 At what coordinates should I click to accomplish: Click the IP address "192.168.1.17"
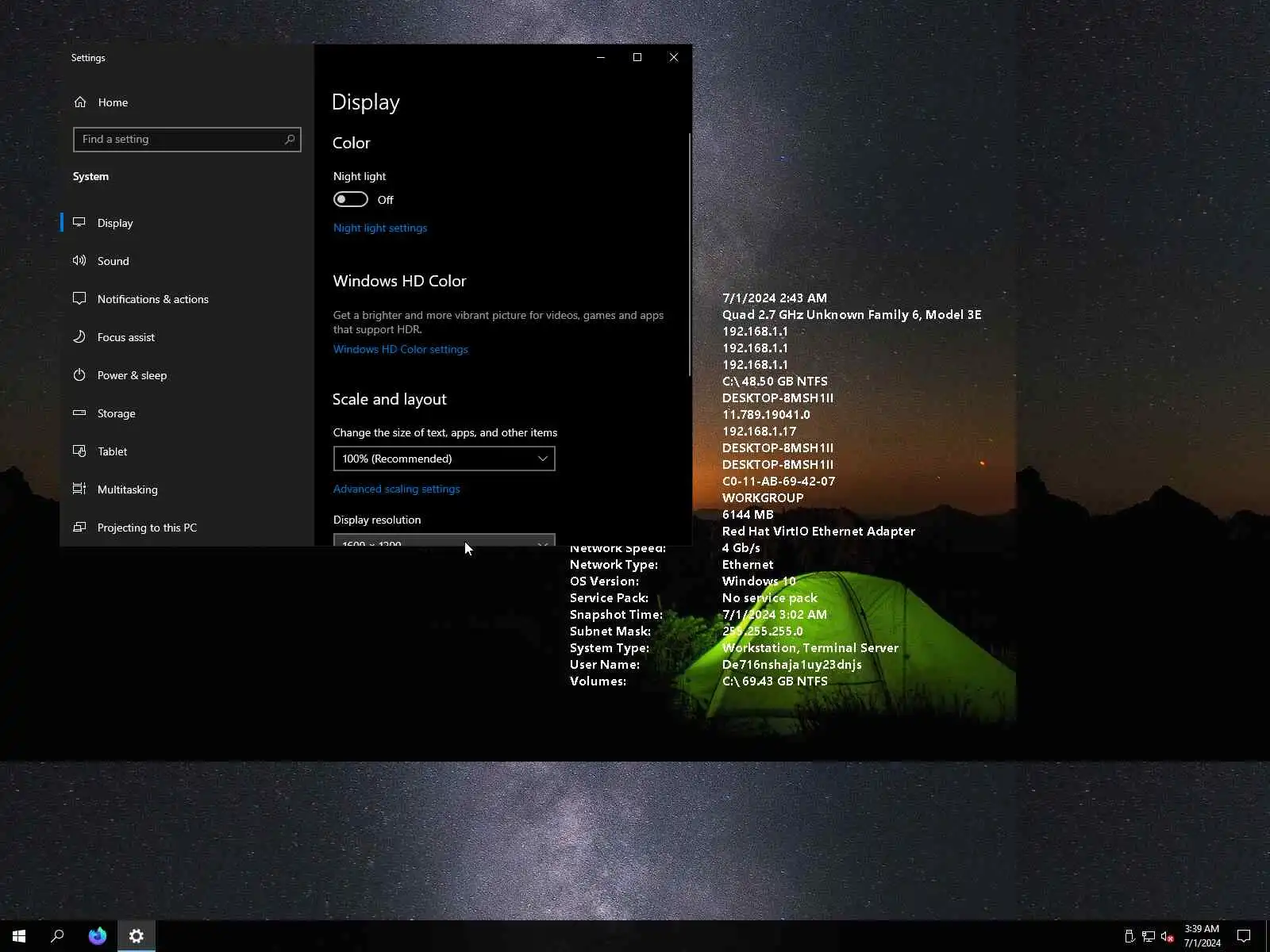click(760, 432)
